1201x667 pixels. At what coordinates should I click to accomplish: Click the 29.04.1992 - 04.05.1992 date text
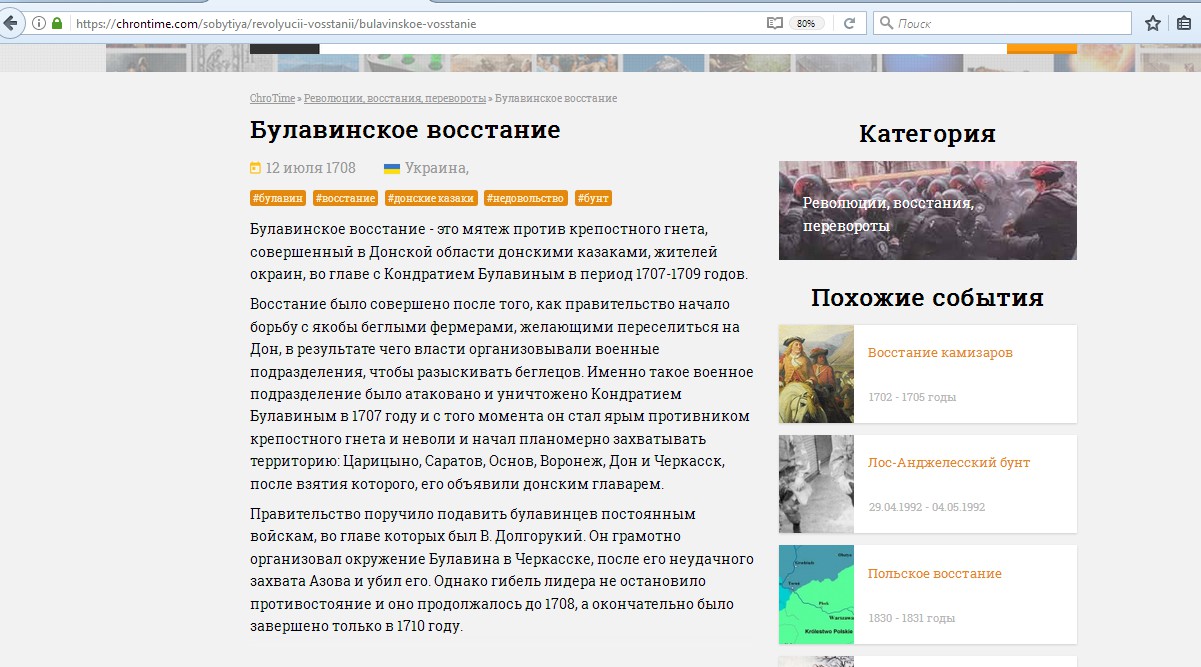[927, 507]
